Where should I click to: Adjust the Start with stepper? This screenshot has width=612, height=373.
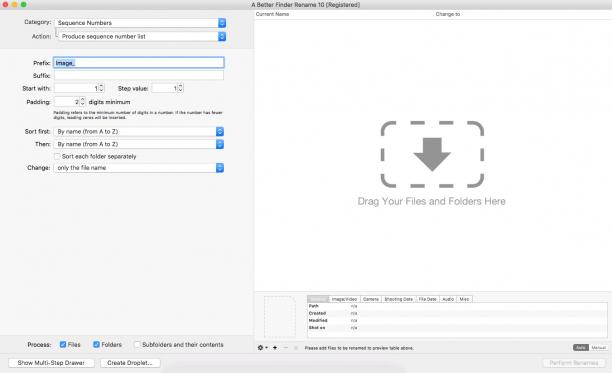pos(101,88)
